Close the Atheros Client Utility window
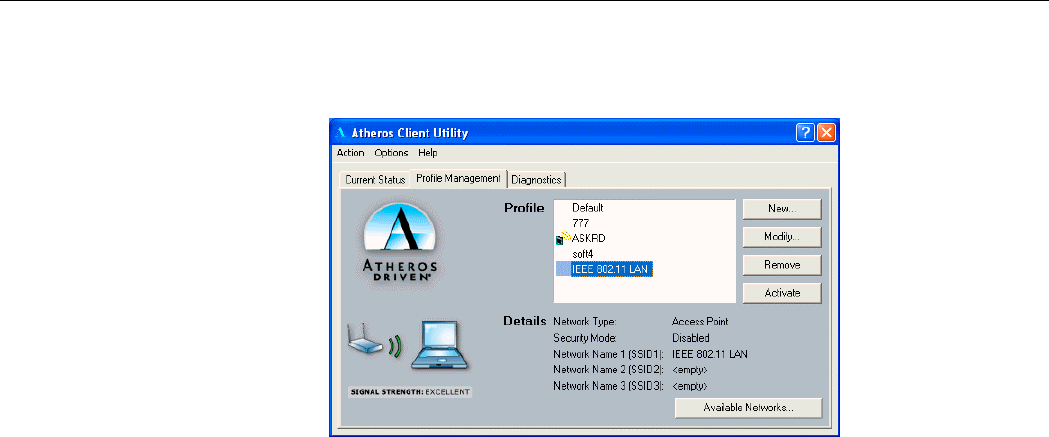The height and width of the screenshot is (437, 1049). pyautogui.click(x=827, y=133)
